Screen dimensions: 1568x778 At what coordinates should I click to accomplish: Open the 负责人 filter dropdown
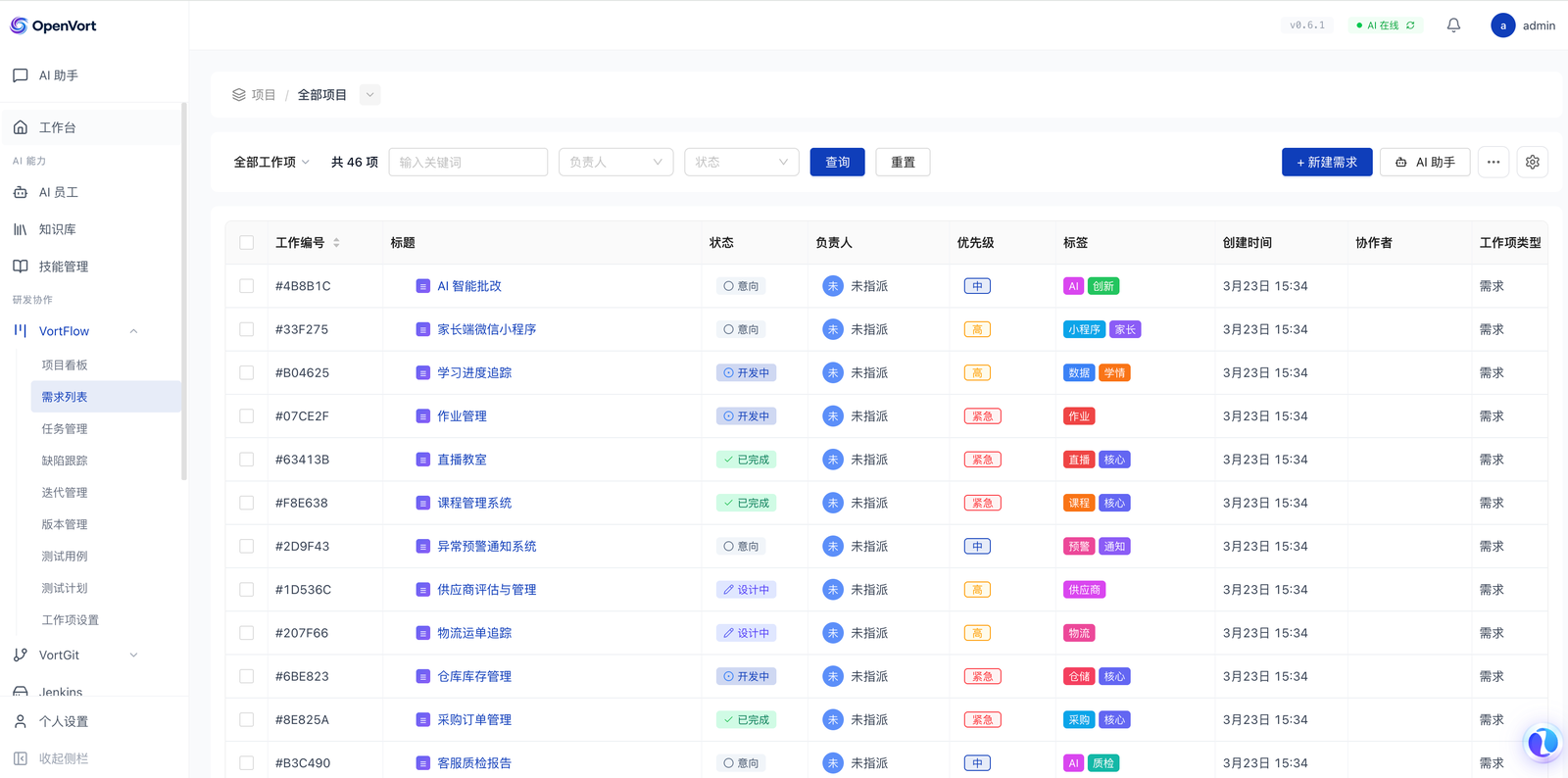[x=615, y=163]
